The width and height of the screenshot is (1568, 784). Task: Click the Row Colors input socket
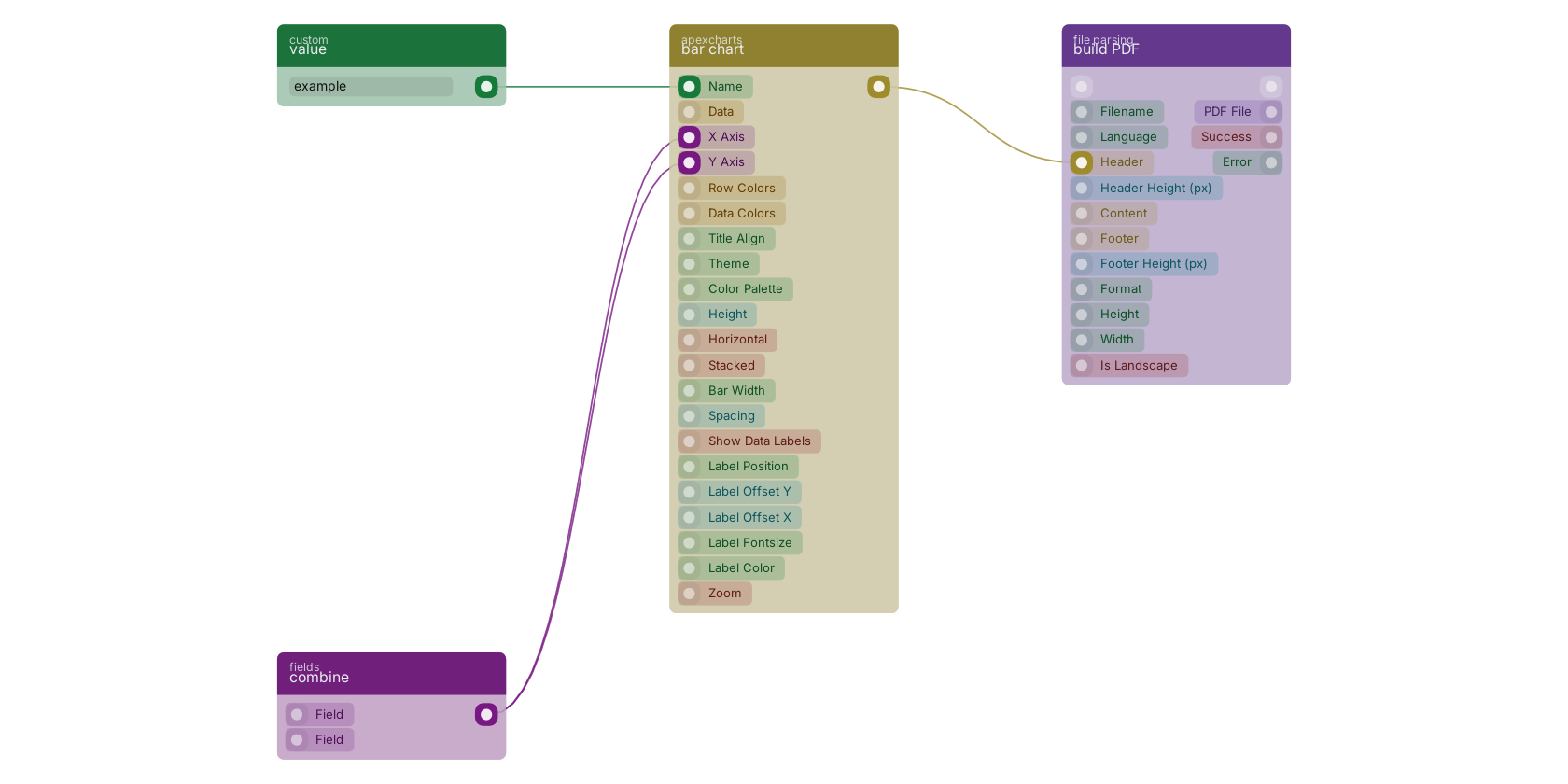[690, 189]
